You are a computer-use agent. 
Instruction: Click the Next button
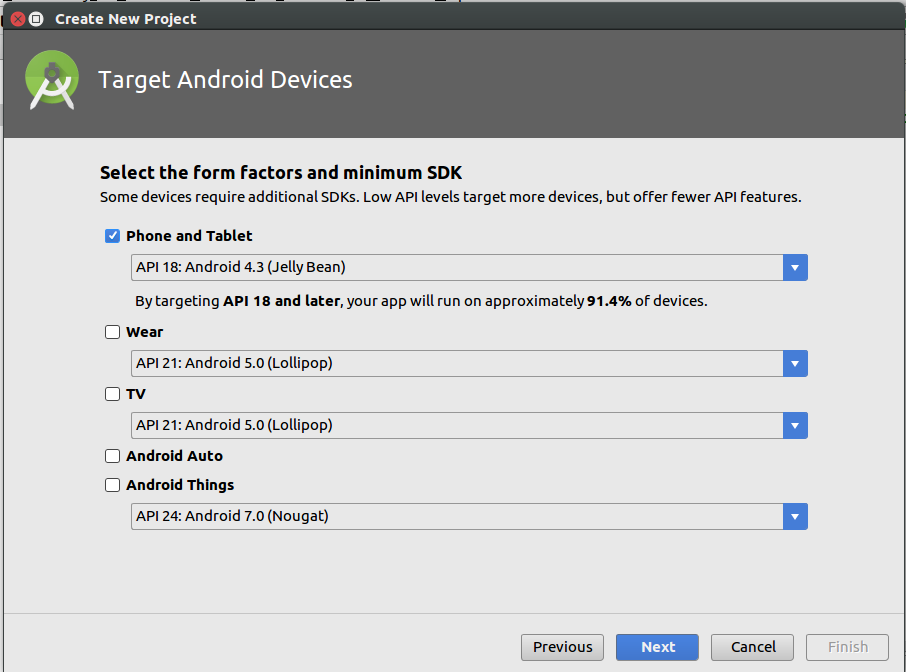[x=657, y=647]
